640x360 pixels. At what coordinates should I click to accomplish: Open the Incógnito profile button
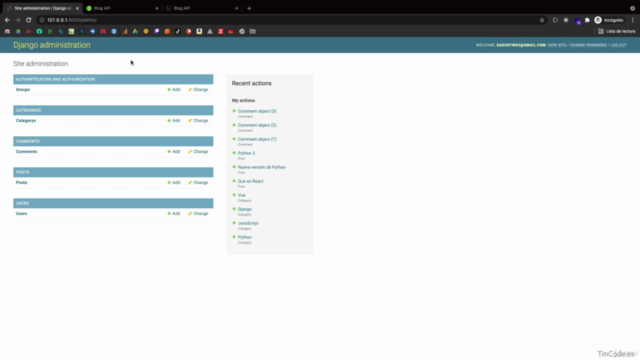click(609, 20)
